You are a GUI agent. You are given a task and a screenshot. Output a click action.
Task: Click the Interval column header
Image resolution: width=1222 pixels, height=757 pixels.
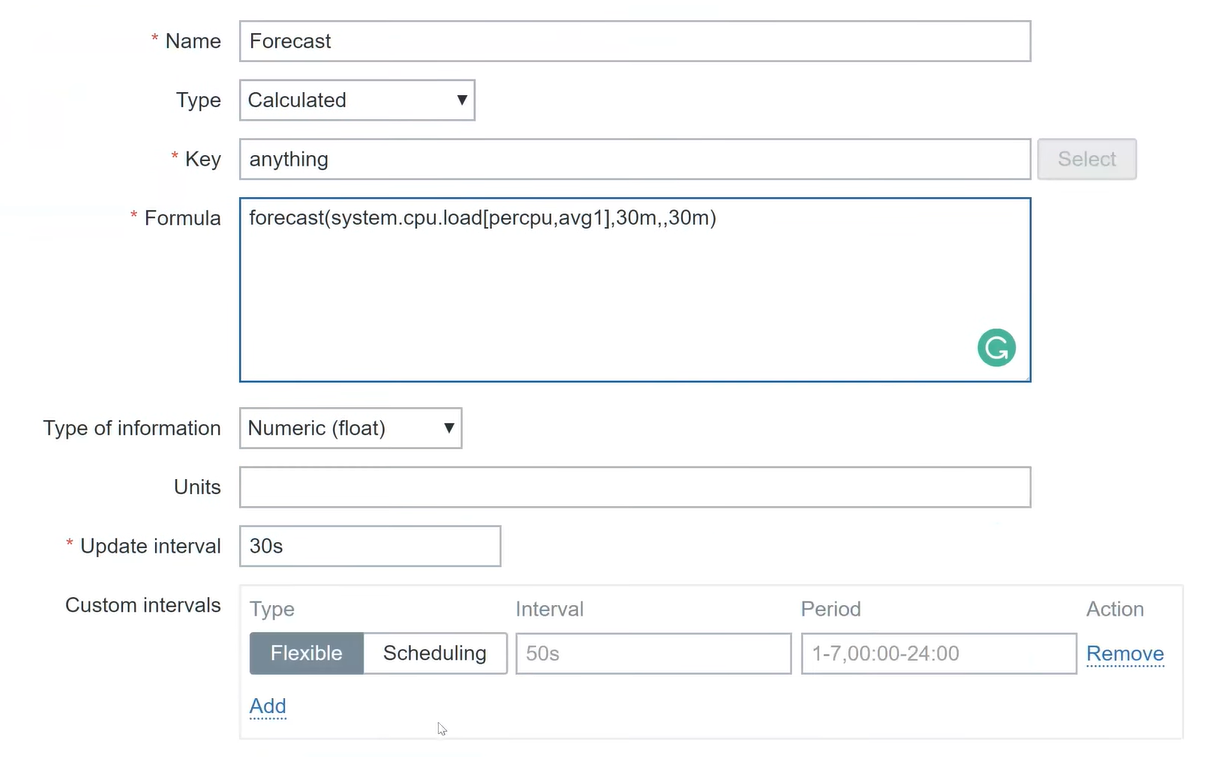pos(550,609)
